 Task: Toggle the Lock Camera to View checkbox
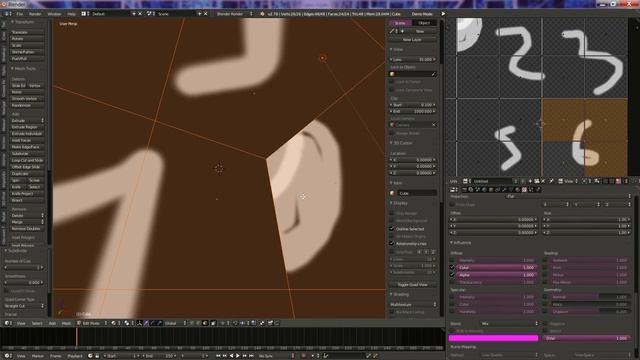pos(391,90)
